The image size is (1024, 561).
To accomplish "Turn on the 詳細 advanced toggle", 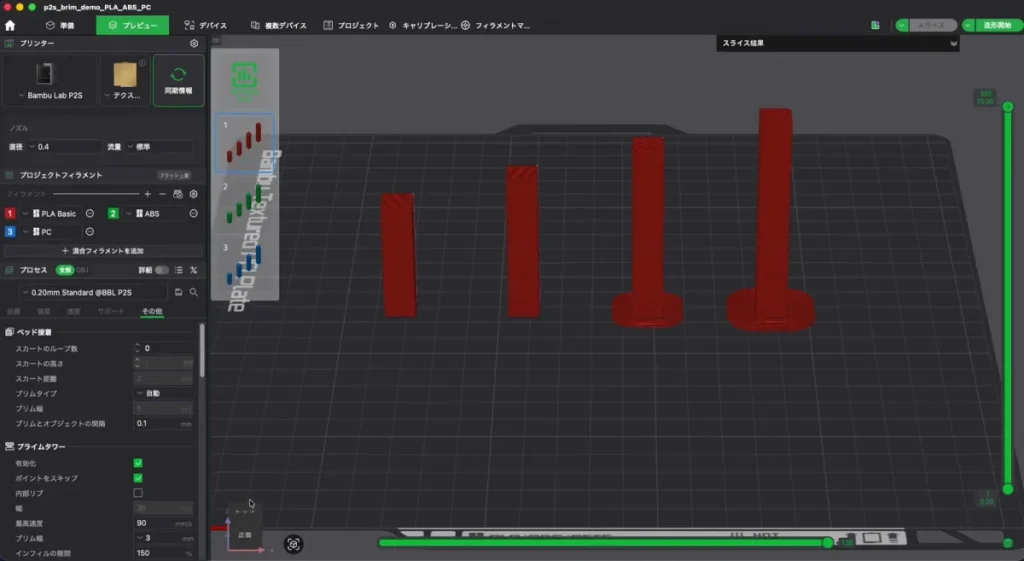I will coord(161,270).
